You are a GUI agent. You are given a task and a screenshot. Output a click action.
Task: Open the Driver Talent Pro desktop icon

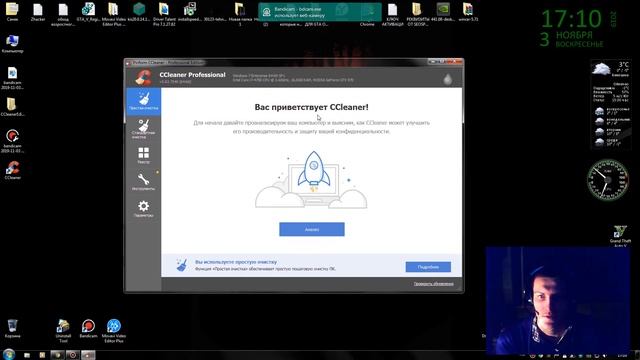[164, 14]
